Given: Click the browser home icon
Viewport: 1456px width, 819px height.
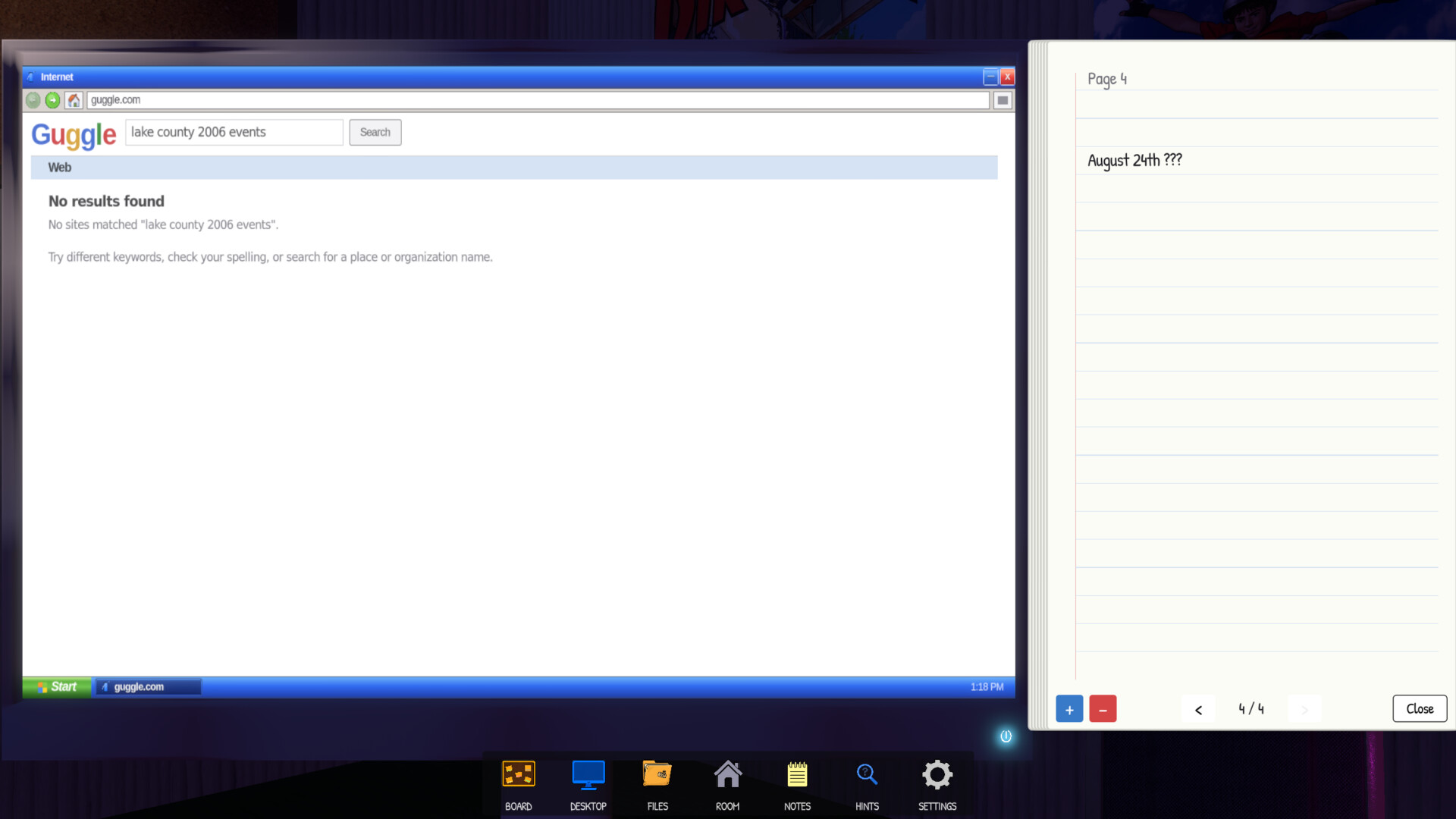Looking at the screenshot, I should (x=74, y=100).
